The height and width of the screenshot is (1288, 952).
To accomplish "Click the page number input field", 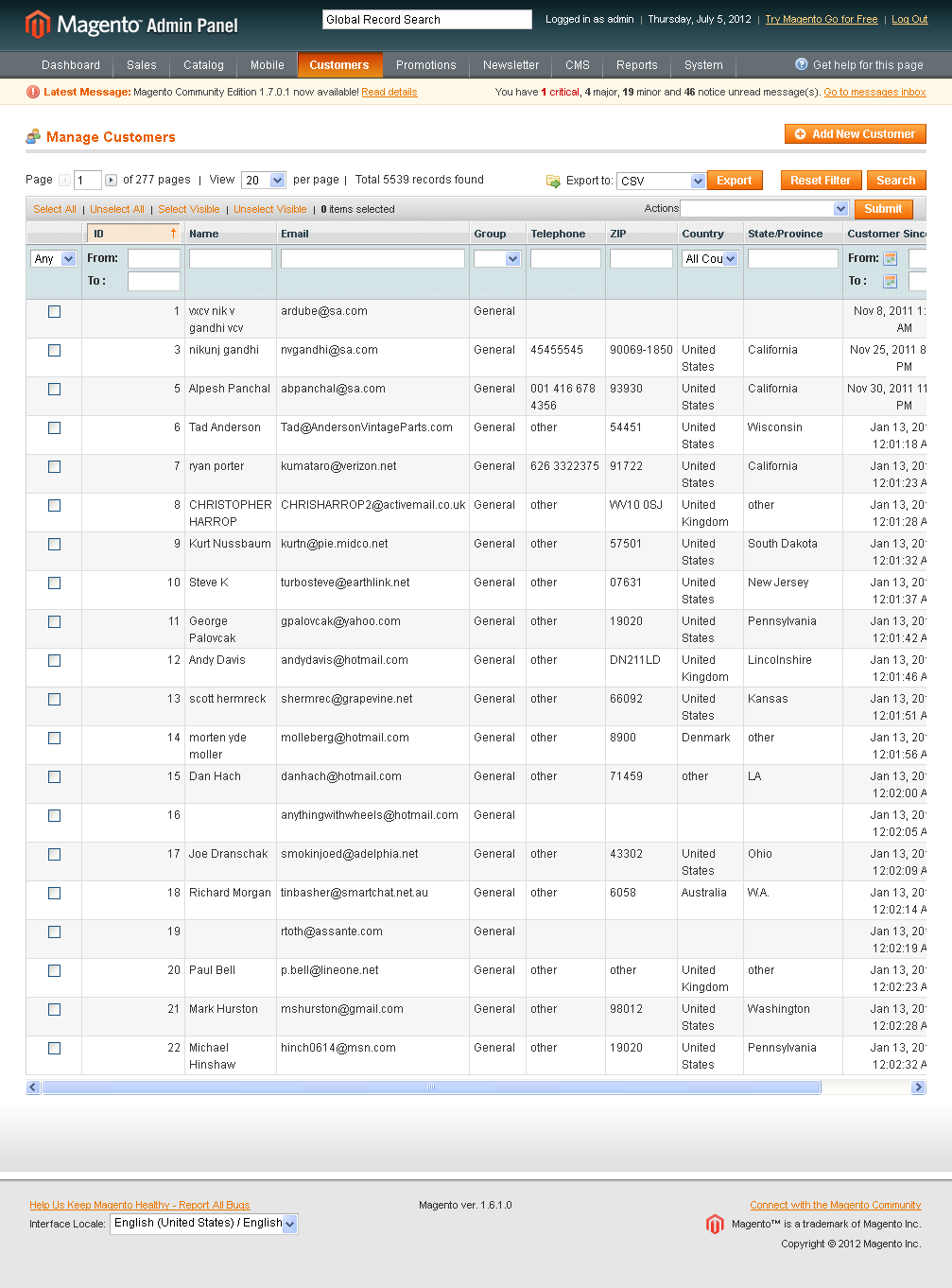I will [x=87, y=180].
